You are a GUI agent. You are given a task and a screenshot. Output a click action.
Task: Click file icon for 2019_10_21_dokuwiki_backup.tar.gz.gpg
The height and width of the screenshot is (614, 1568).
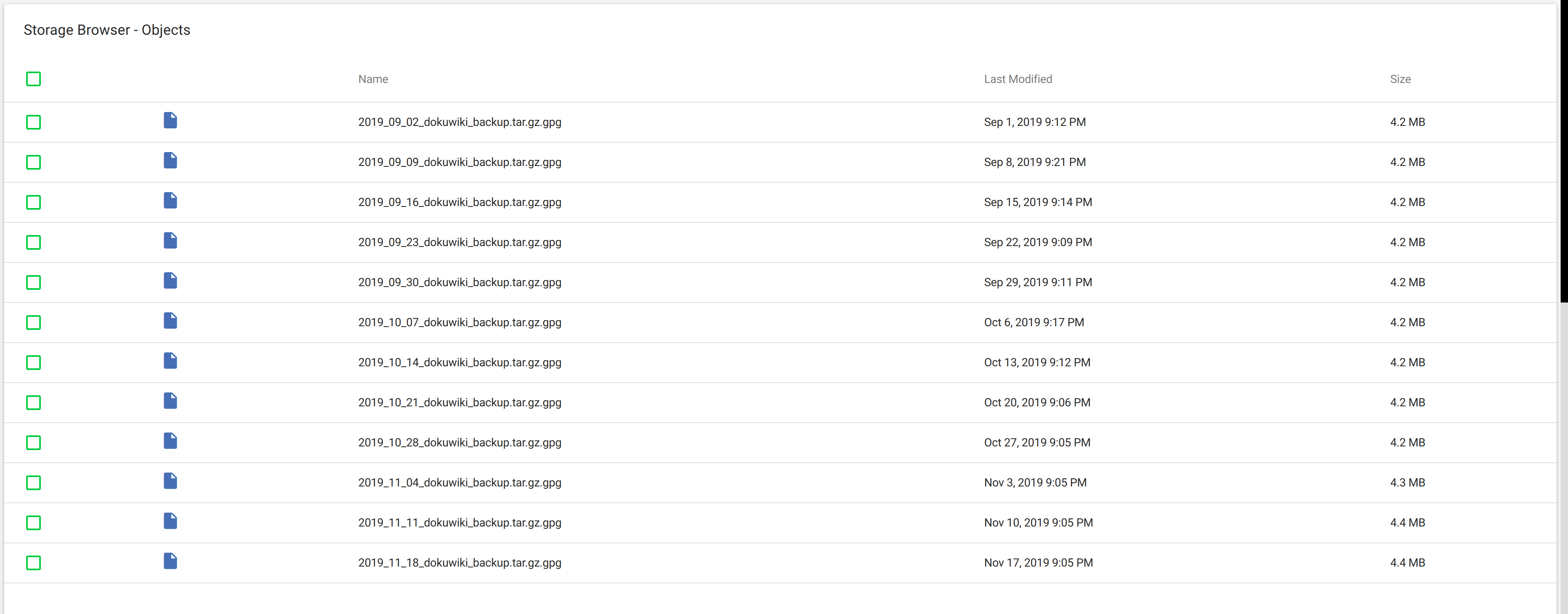point(170,401)
